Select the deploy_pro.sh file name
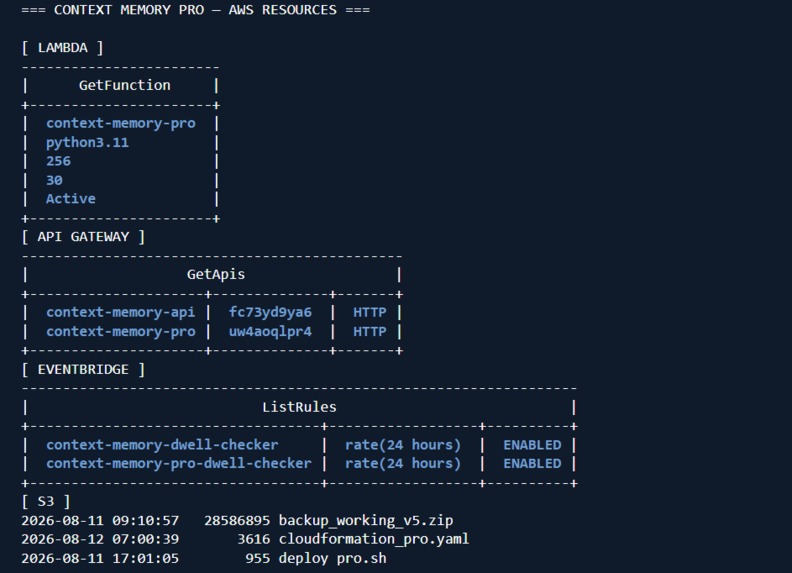792x573 pixels. click(x=332, y=558)
